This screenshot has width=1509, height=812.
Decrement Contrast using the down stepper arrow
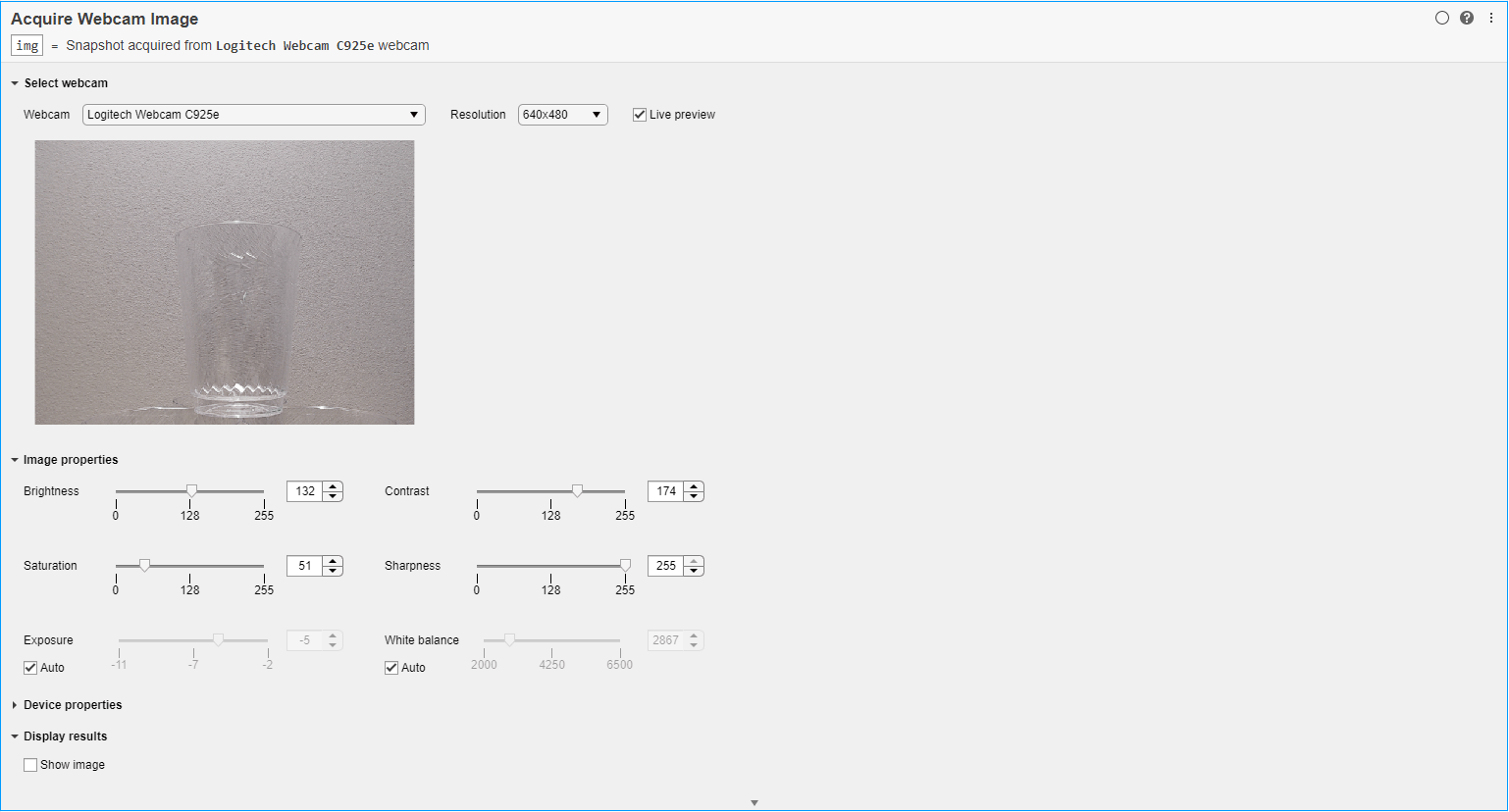(x=693, y=495)
